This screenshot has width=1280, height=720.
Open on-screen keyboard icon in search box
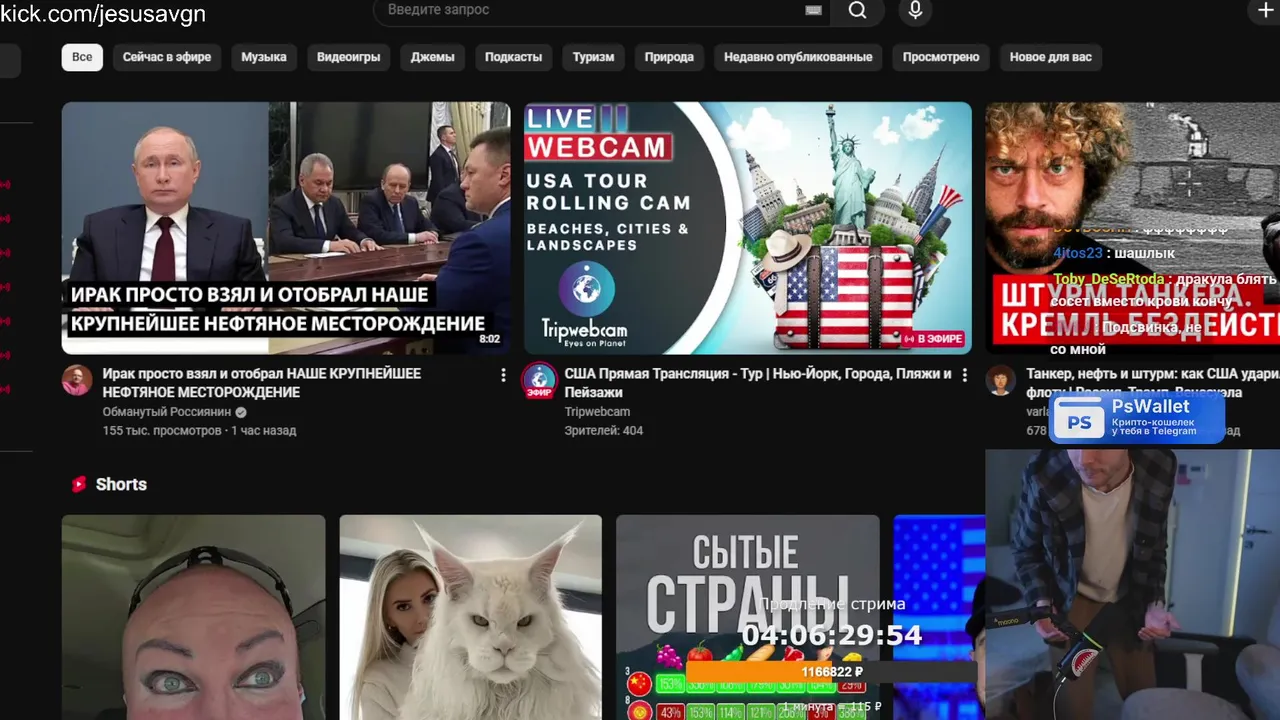click(813, 10)
